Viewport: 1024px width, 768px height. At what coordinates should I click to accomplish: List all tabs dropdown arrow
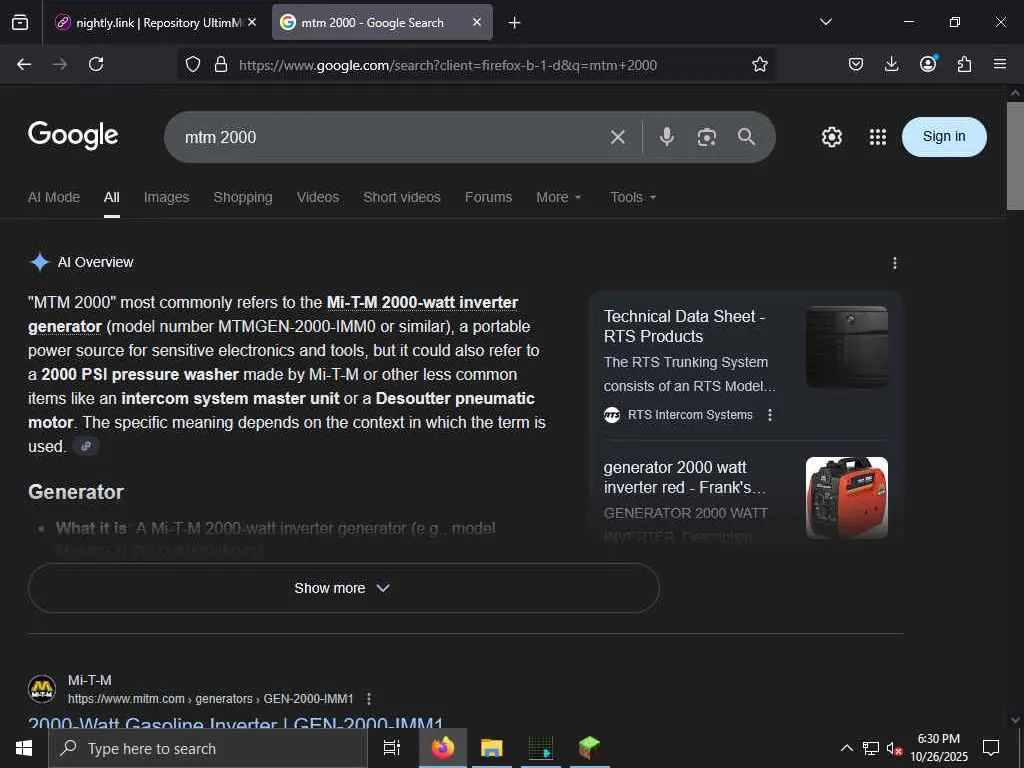825,22
